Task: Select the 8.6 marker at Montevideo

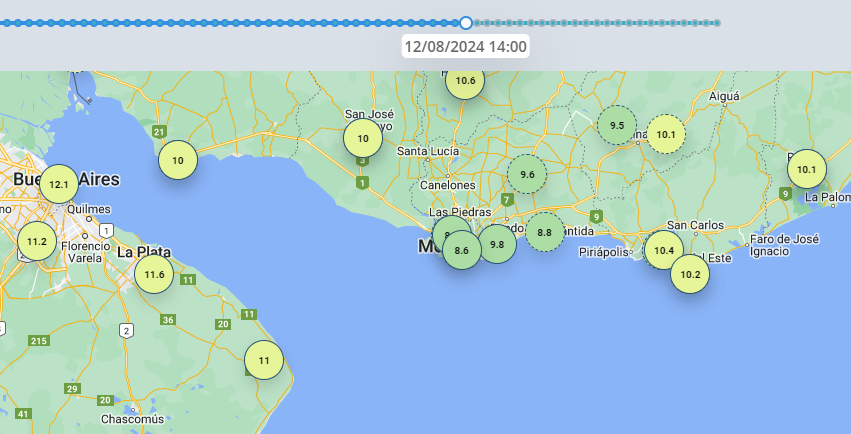Action: pyautogui.click(x=462, y=250)
